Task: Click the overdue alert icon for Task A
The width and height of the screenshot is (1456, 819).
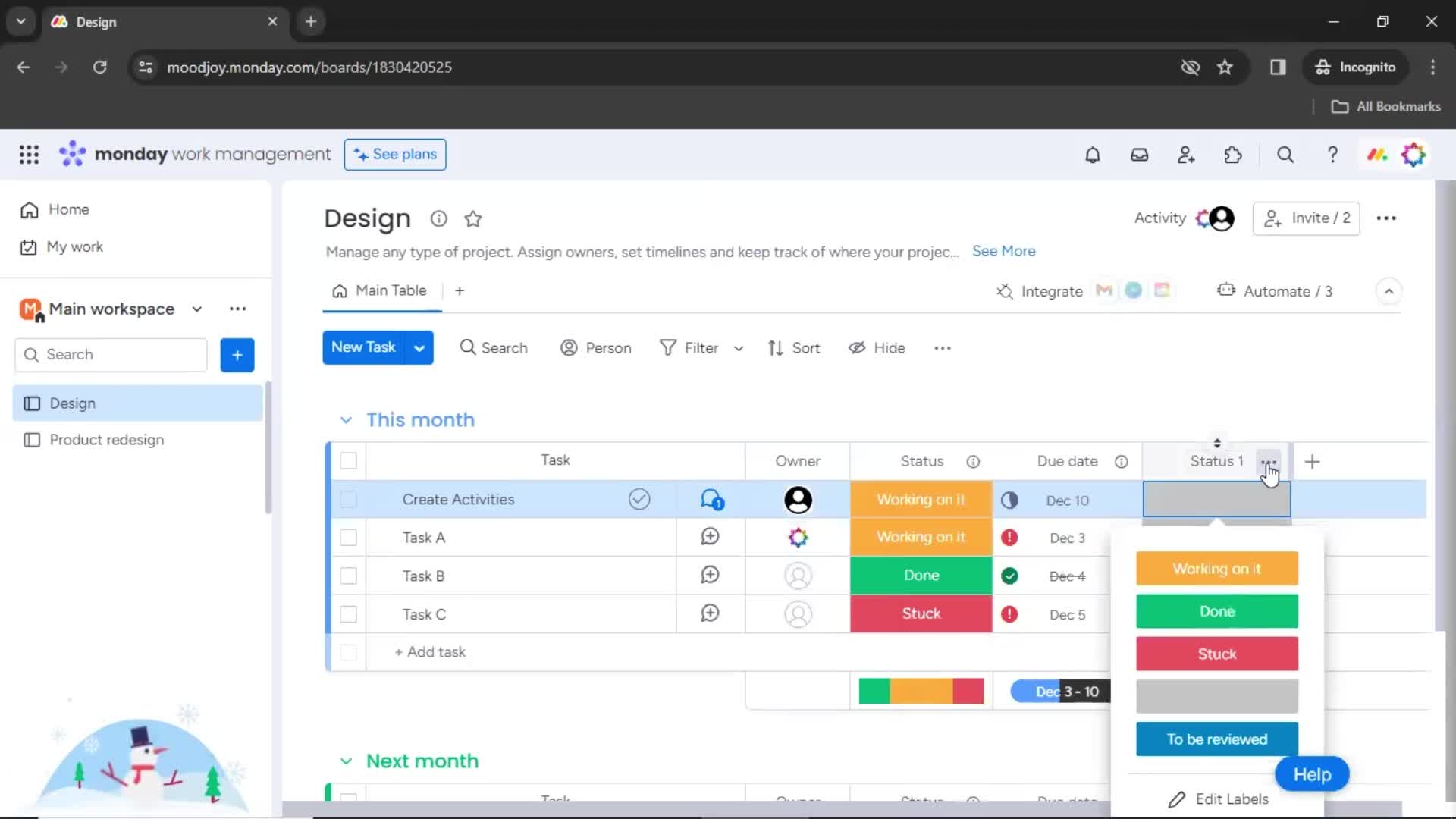Action: tap(1008, 538)
